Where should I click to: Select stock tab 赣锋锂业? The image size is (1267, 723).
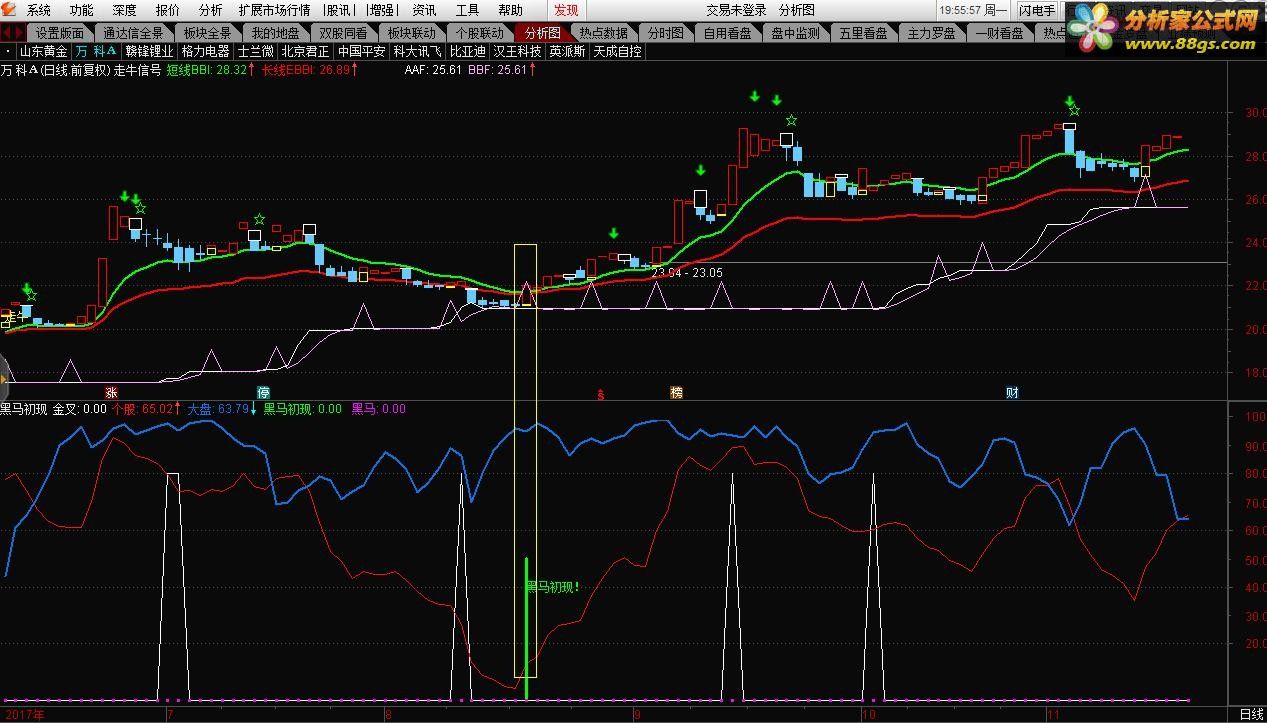pyautogui.click(x=149, y=51)
